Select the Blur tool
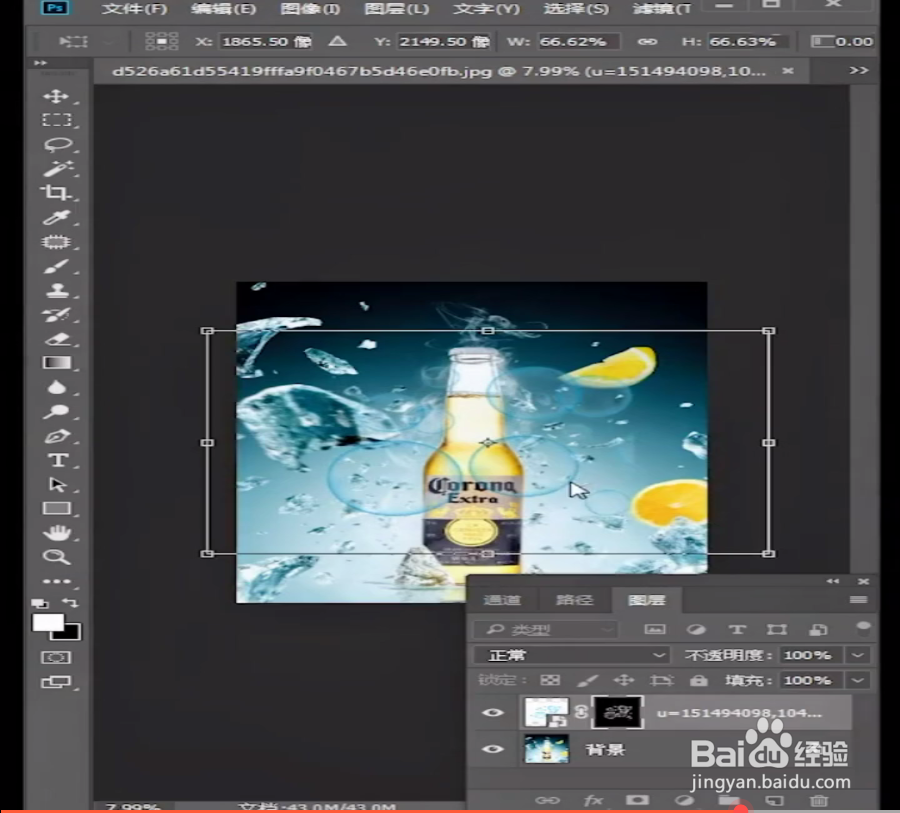This screenshot has height=813, width=900. click(56, 388)
